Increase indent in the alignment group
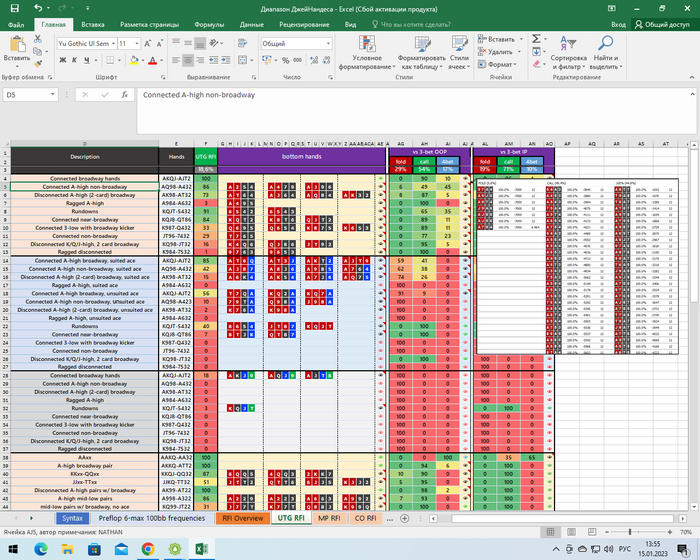The height and width of the screenshot is (560, 700). (225, 60)
